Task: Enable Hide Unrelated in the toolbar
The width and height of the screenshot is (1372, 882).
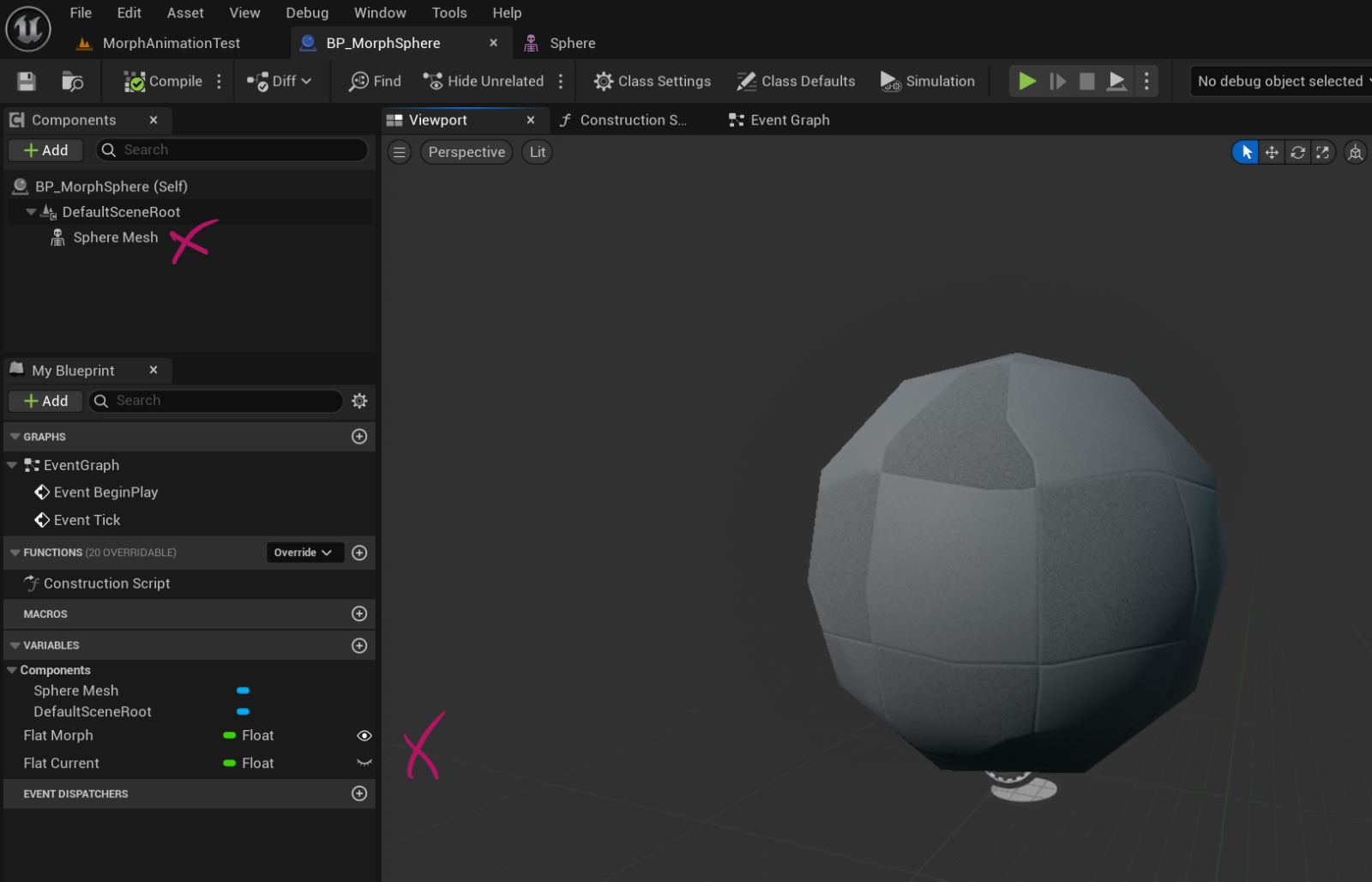Action: 484,81
